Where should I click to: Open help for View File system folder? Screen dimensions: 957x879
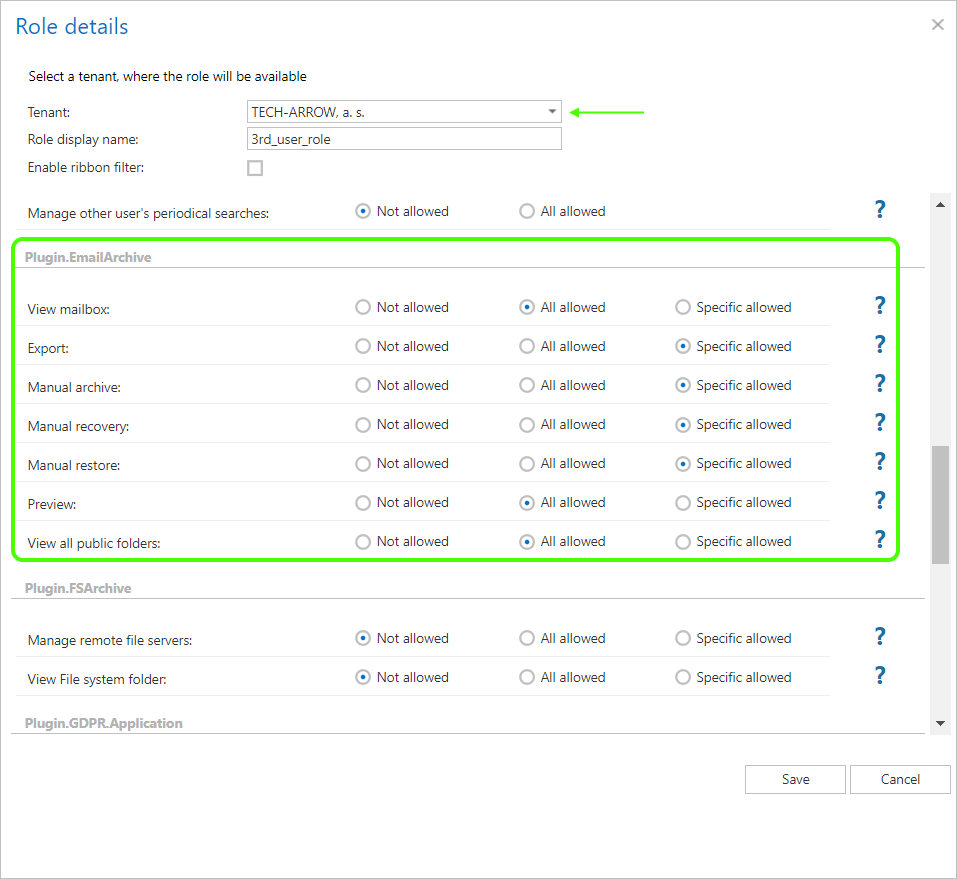click(880, 676)
